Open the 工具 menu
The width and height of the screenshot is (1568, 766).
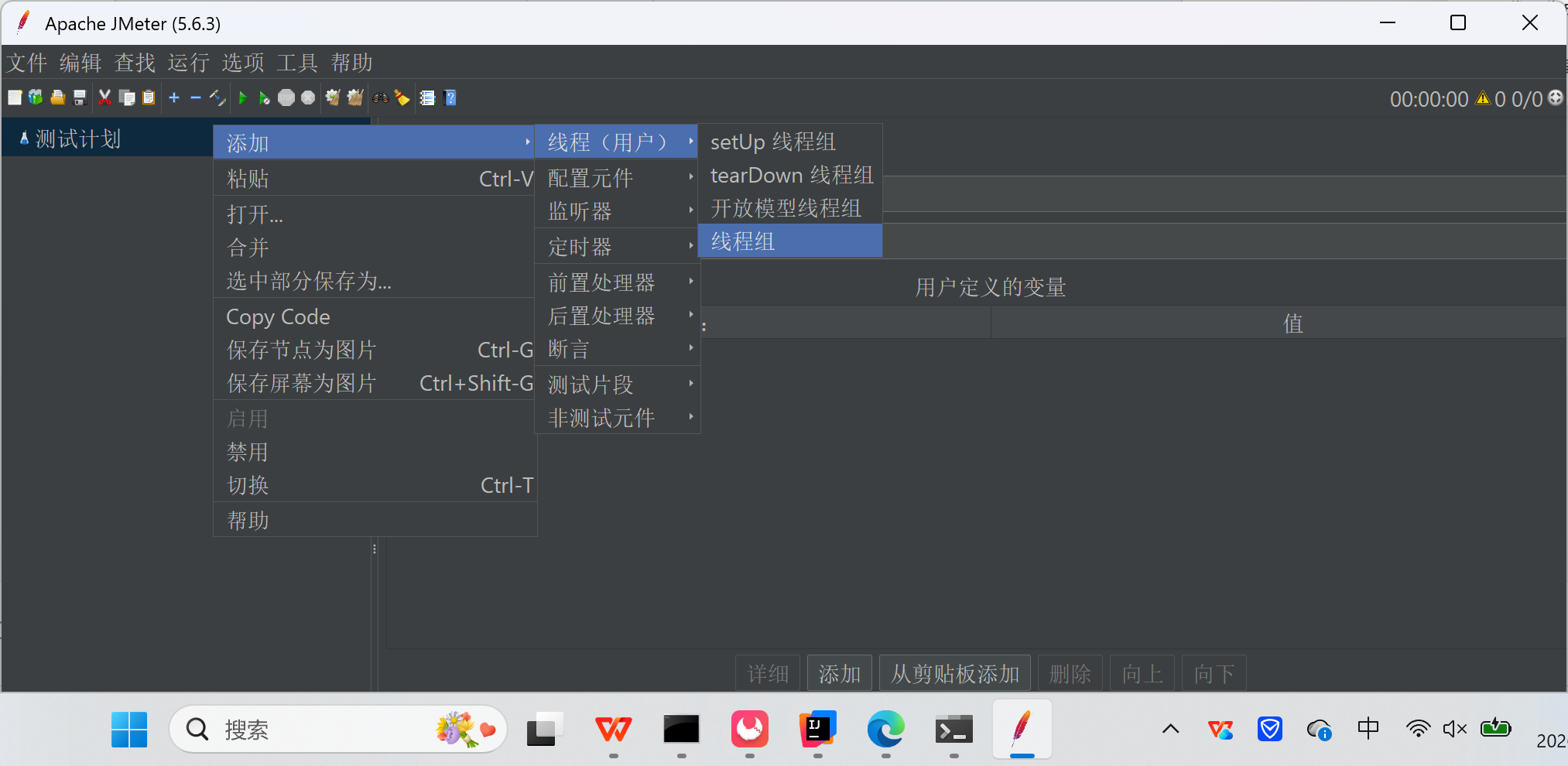tap(297, 63)
